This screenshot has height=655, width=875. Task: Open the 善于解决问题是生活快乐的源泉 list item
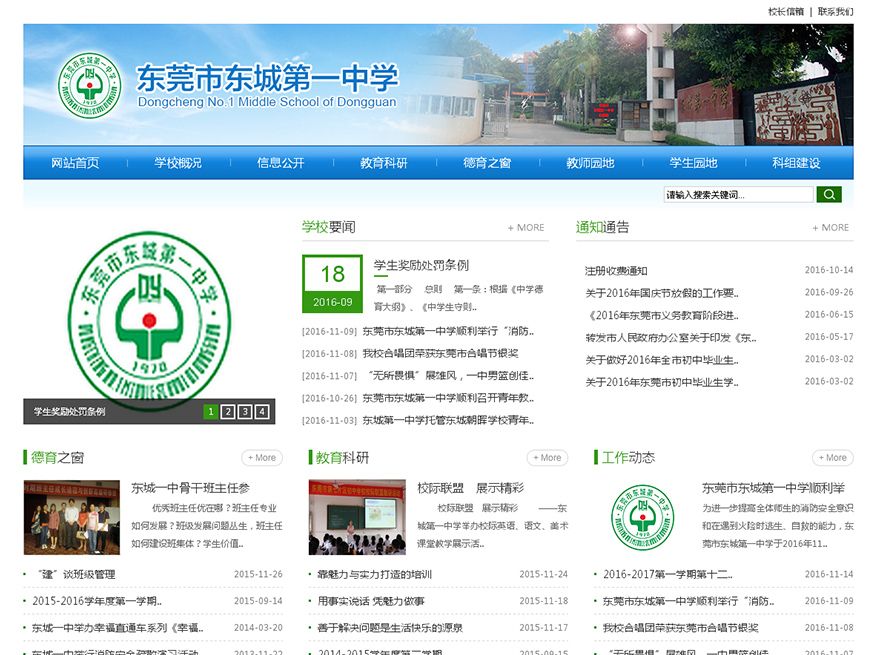coord(390,628)
